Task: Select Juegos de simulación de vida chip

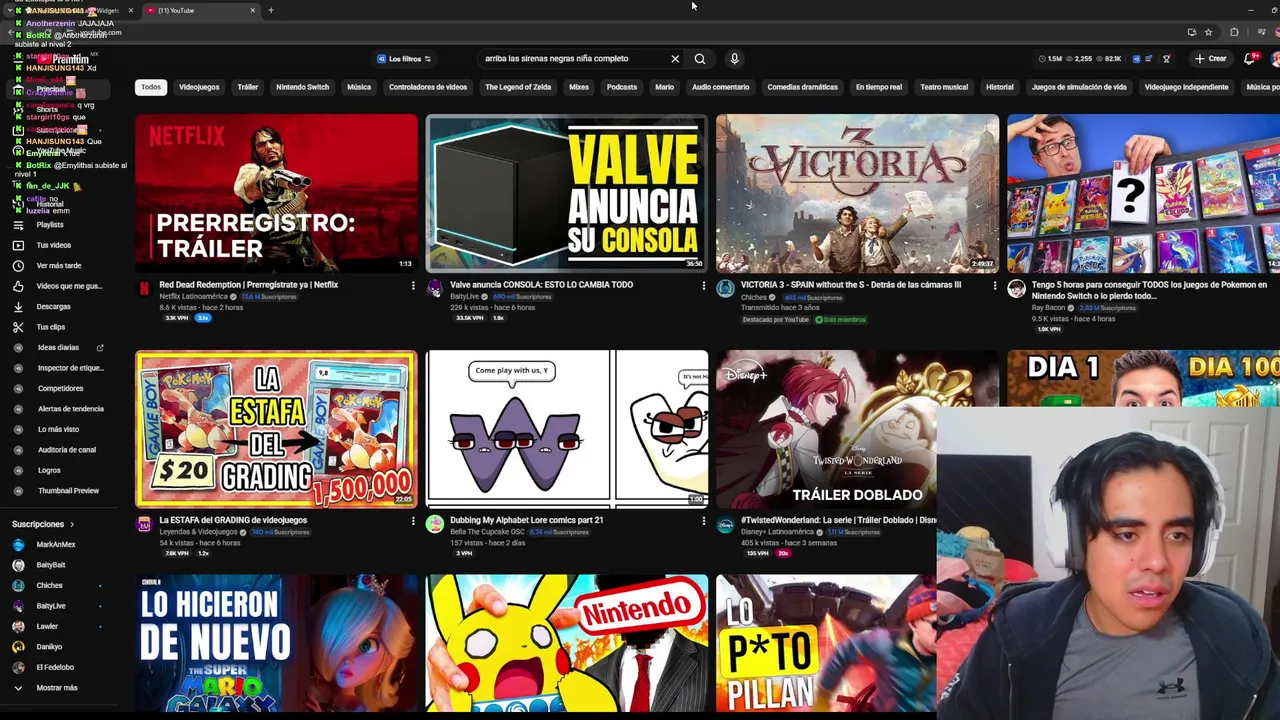Action: coord(1079,87)
